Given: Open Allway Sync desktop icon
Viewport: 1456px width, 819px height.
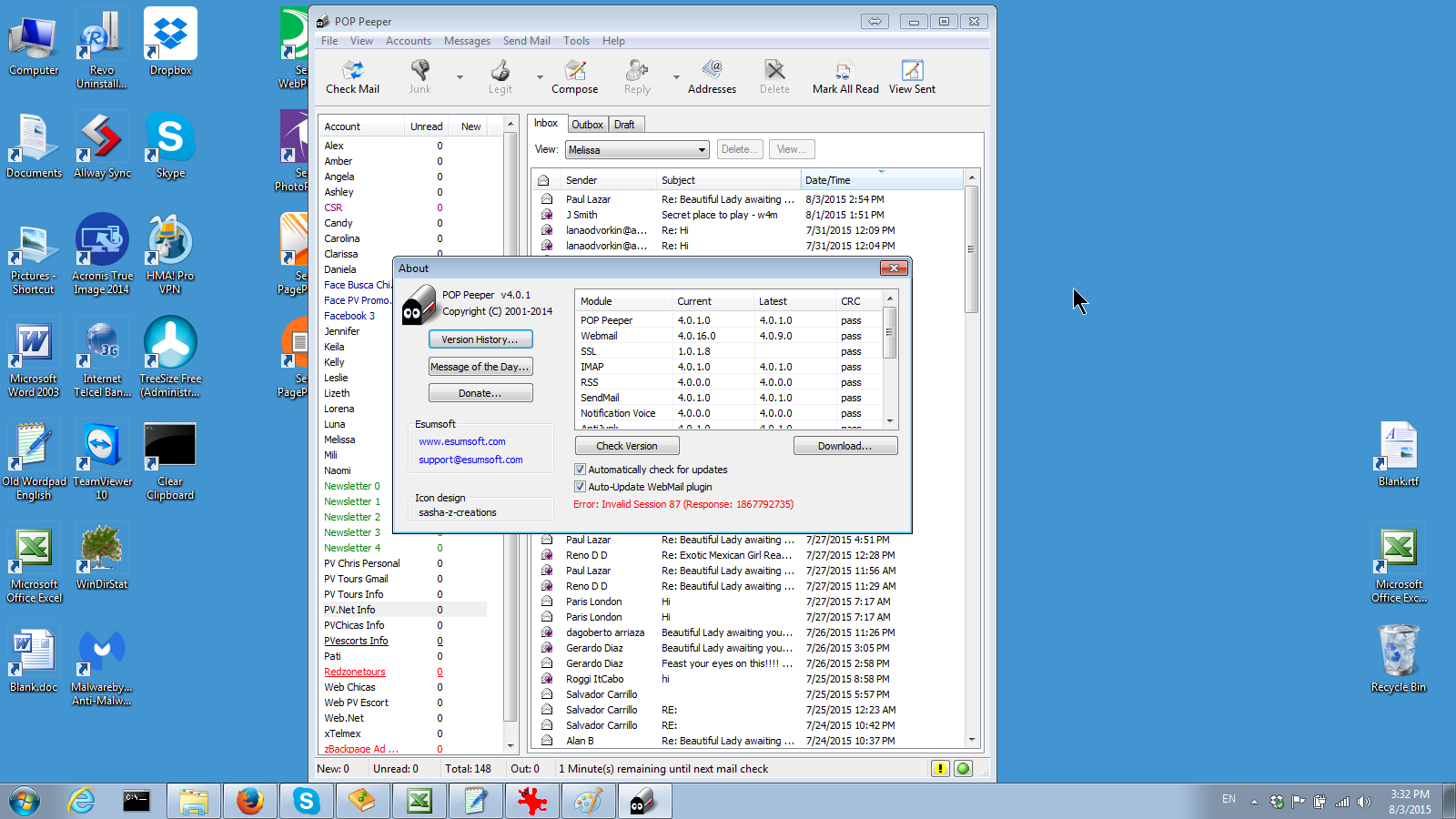Looking at the screenshot, I should click(x=102, y=145).
